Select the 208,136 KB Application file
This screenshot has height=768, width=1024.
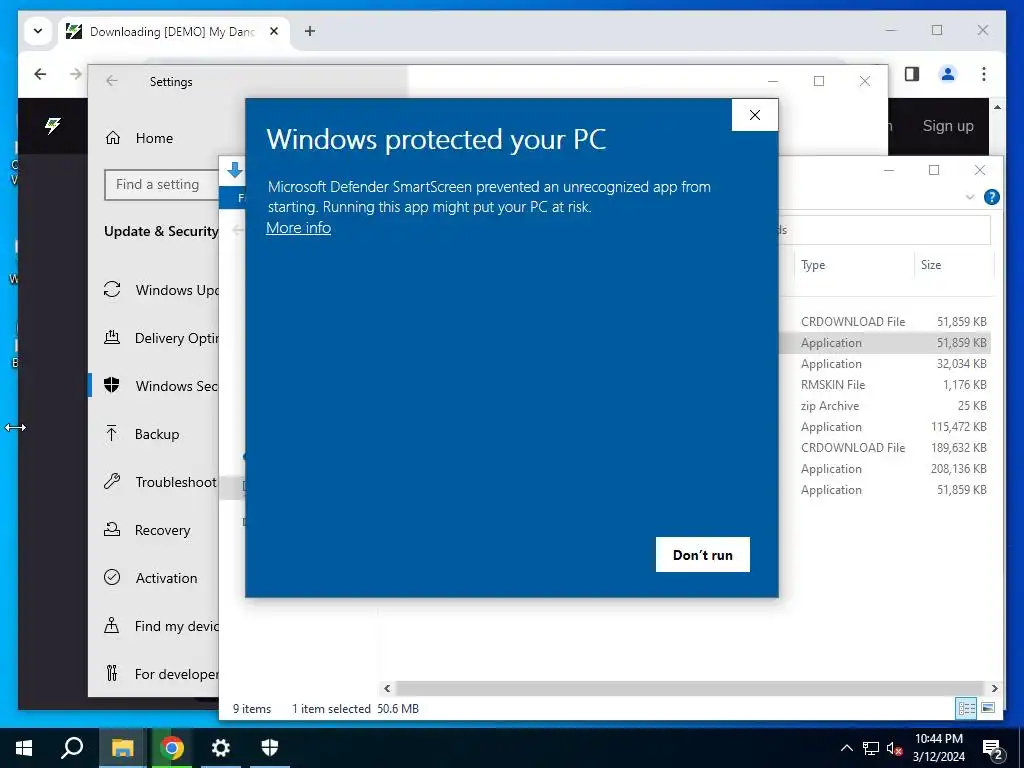tap(885, 468)
